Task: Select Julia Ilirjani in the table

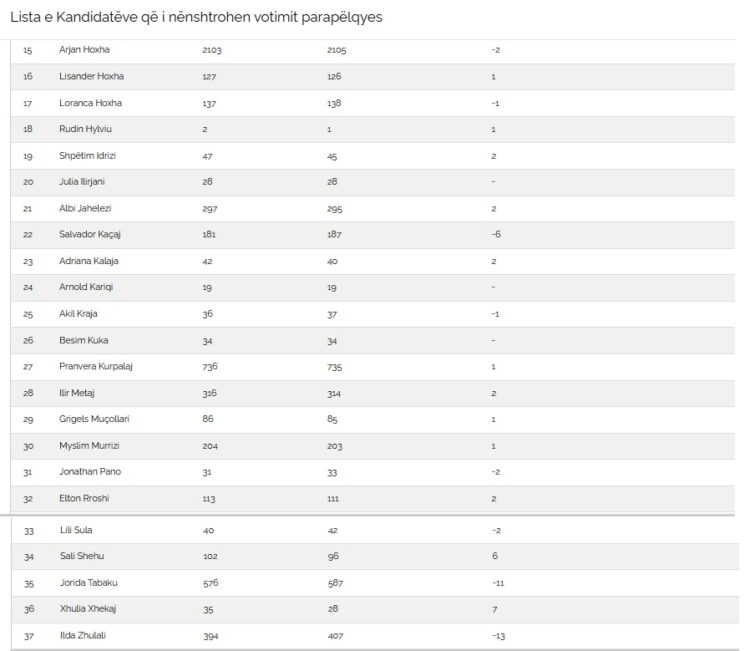Action: click(81, 182)
